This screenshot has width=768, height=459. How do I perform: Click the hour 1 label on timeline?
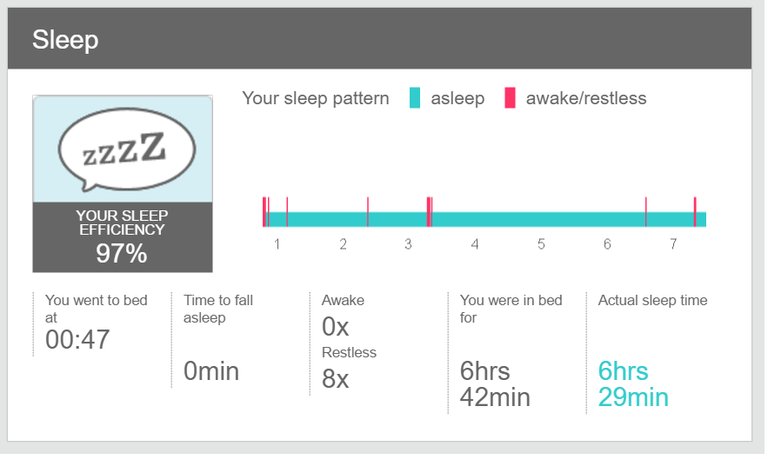point(277,245)
